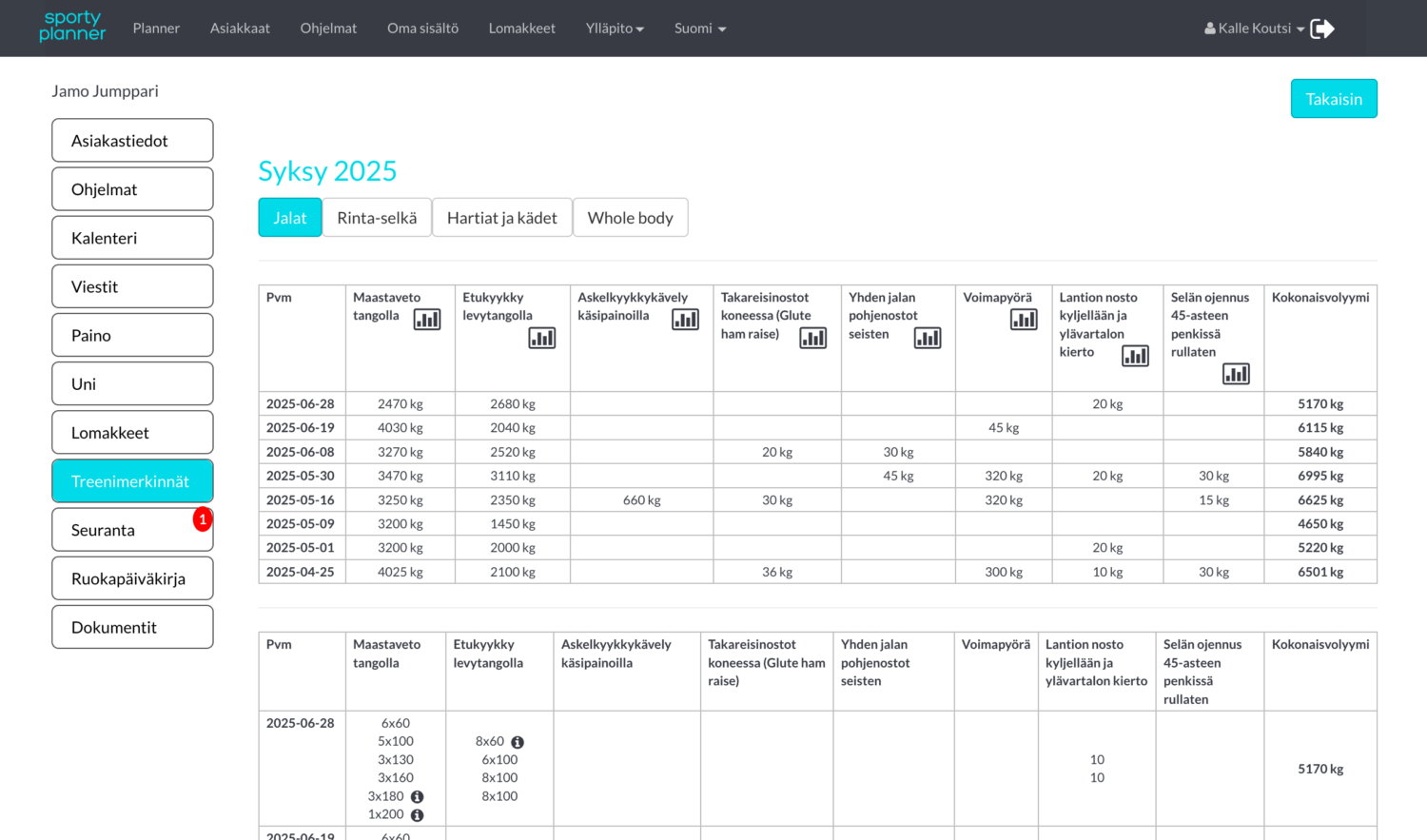Viewport: 1427px width, 840px height.
Task: Open the Selän ojennus chart icon
Action: pos(1236,374)
